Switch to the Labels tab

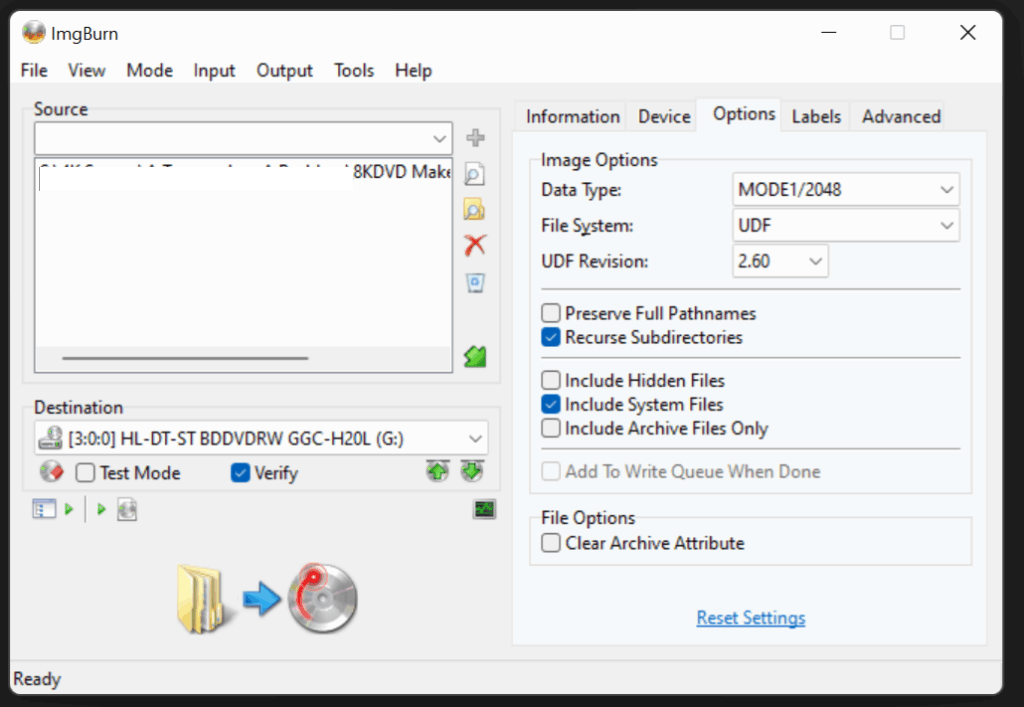[x=816, y=117]
